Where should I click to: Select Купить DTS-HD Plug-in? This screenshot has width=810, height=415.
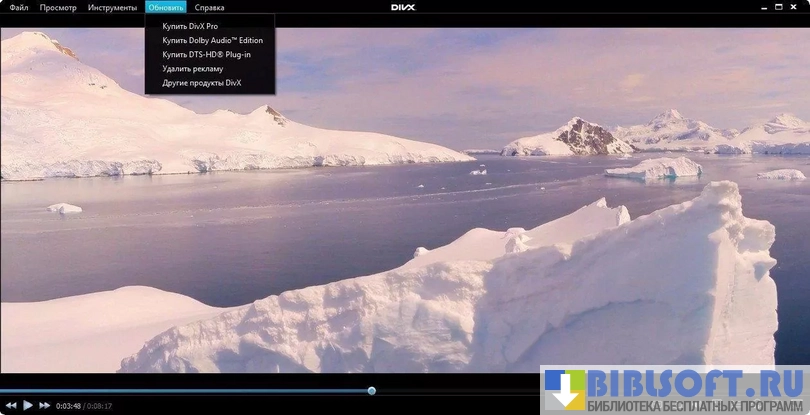(206, 54)
